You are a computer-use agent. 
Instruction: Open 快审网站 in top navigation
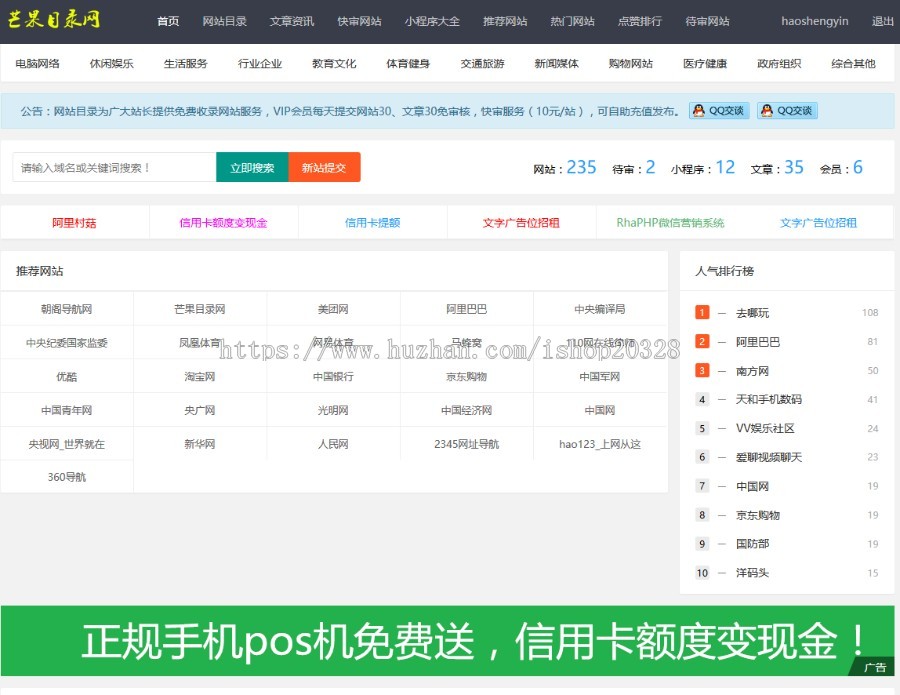pyautogui.click(x=359, y=21)
